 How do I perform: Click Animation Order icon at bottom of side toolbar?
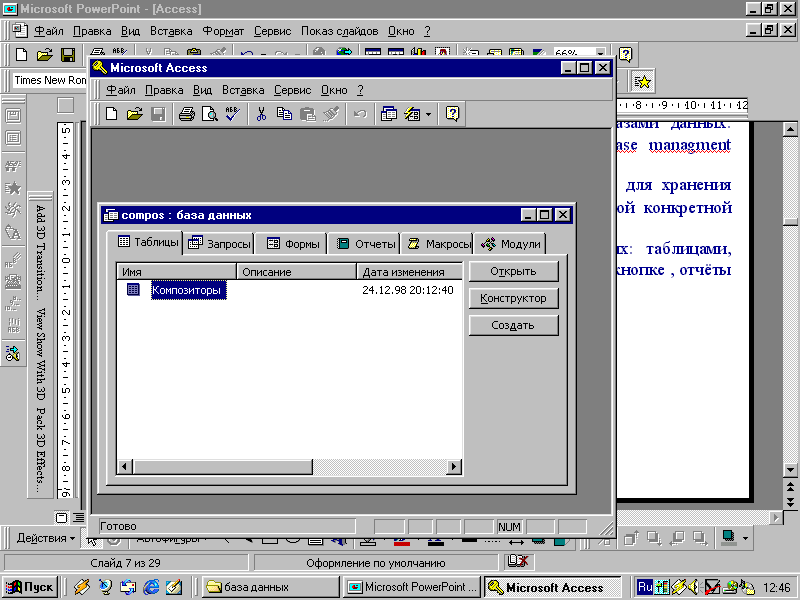point(13,353)
